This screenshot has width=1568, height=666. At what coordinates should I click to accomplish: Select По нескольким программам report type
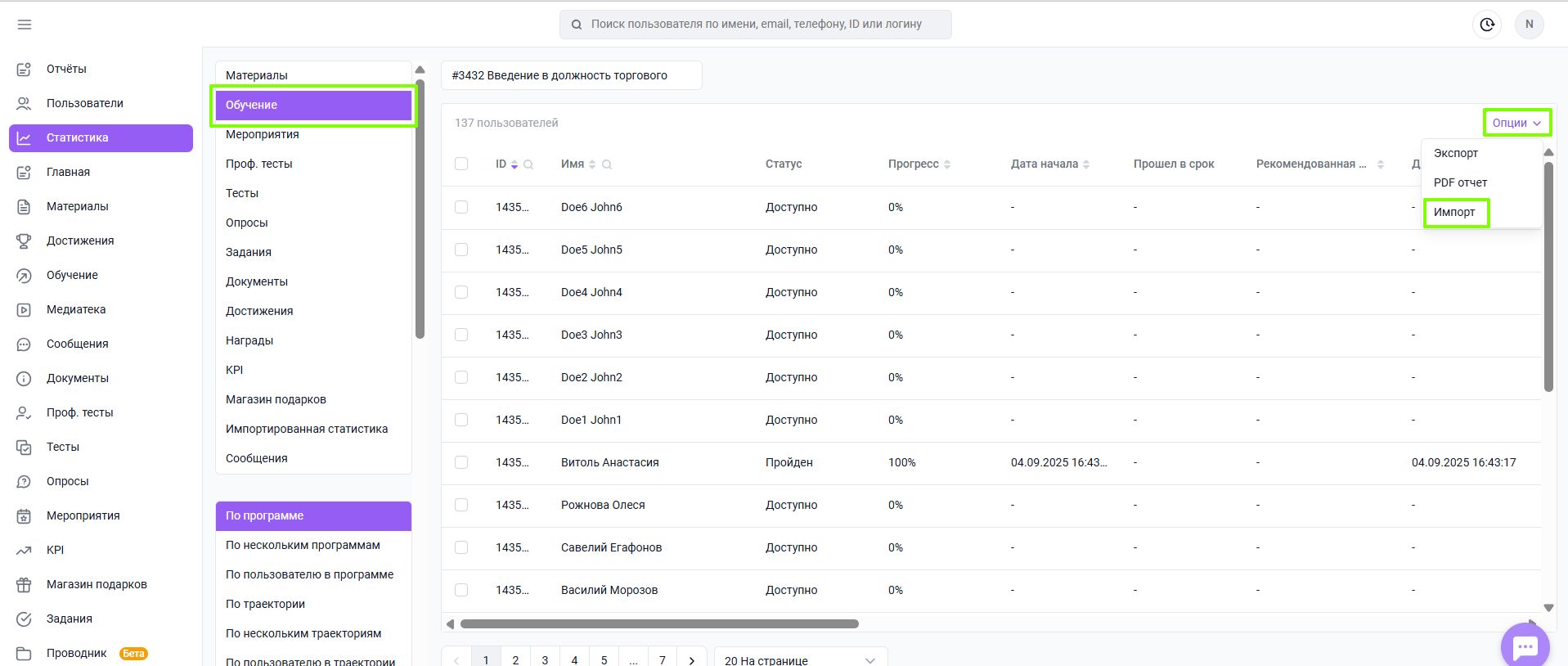(x=314, y=545)
